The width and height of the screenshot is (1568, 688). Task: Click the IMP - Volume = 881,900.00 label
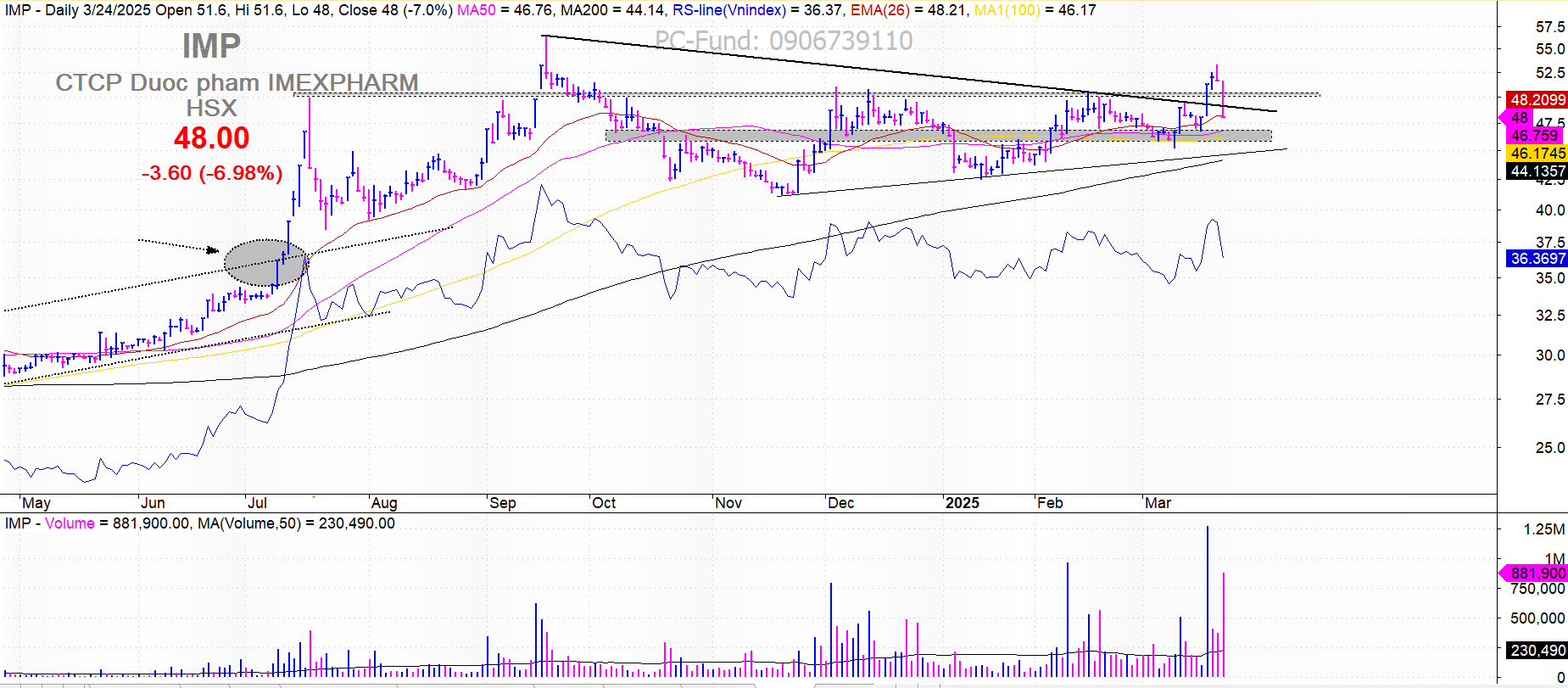pyautogui.click(x=98, y=523)
